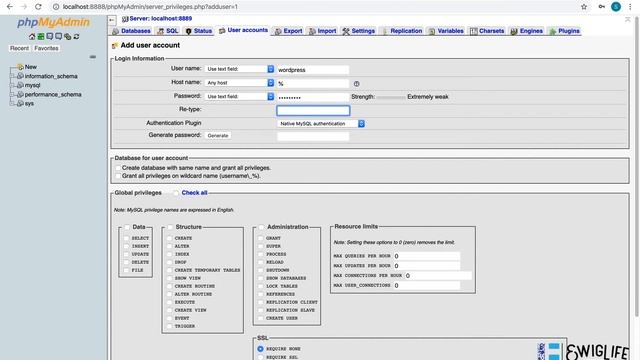Image resolution: width=640 pixels, height=360 pixels.
Task: Enable the GRANT administration checkbox
Action: coord(261,238)
